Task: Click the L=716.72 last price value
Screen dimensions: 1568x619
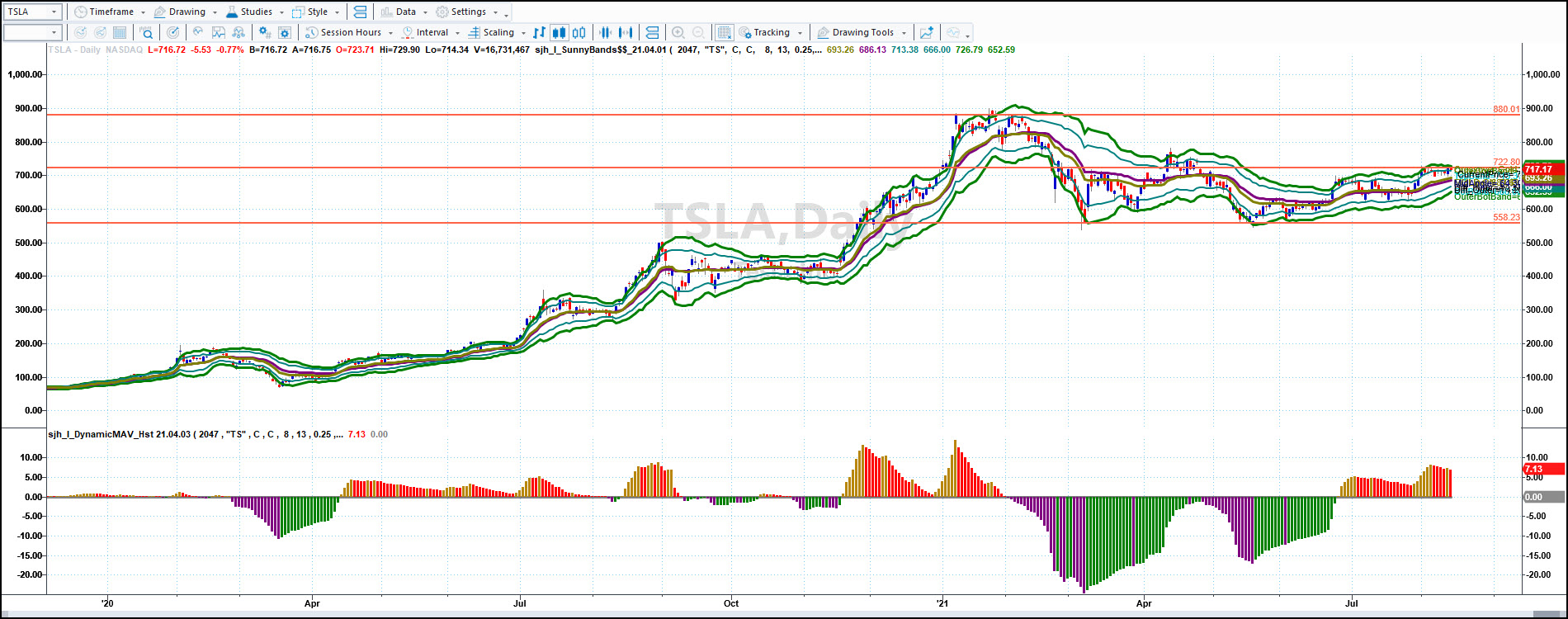Action: tap(168, 50)
